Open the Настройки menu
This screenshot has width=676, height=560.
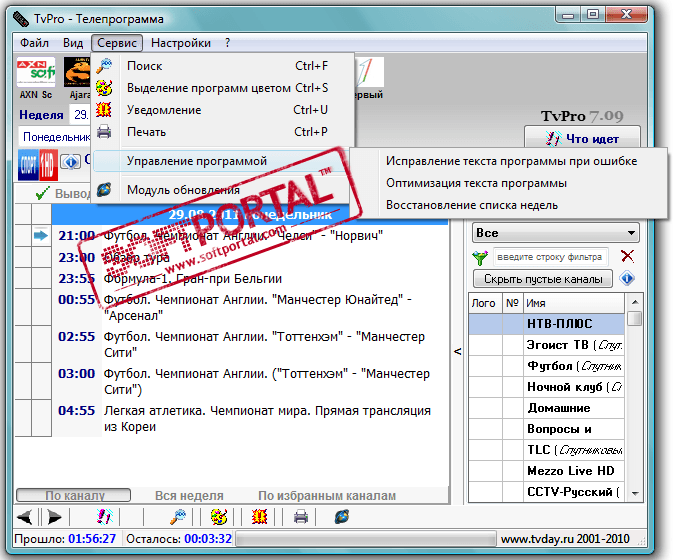(181, 43)
